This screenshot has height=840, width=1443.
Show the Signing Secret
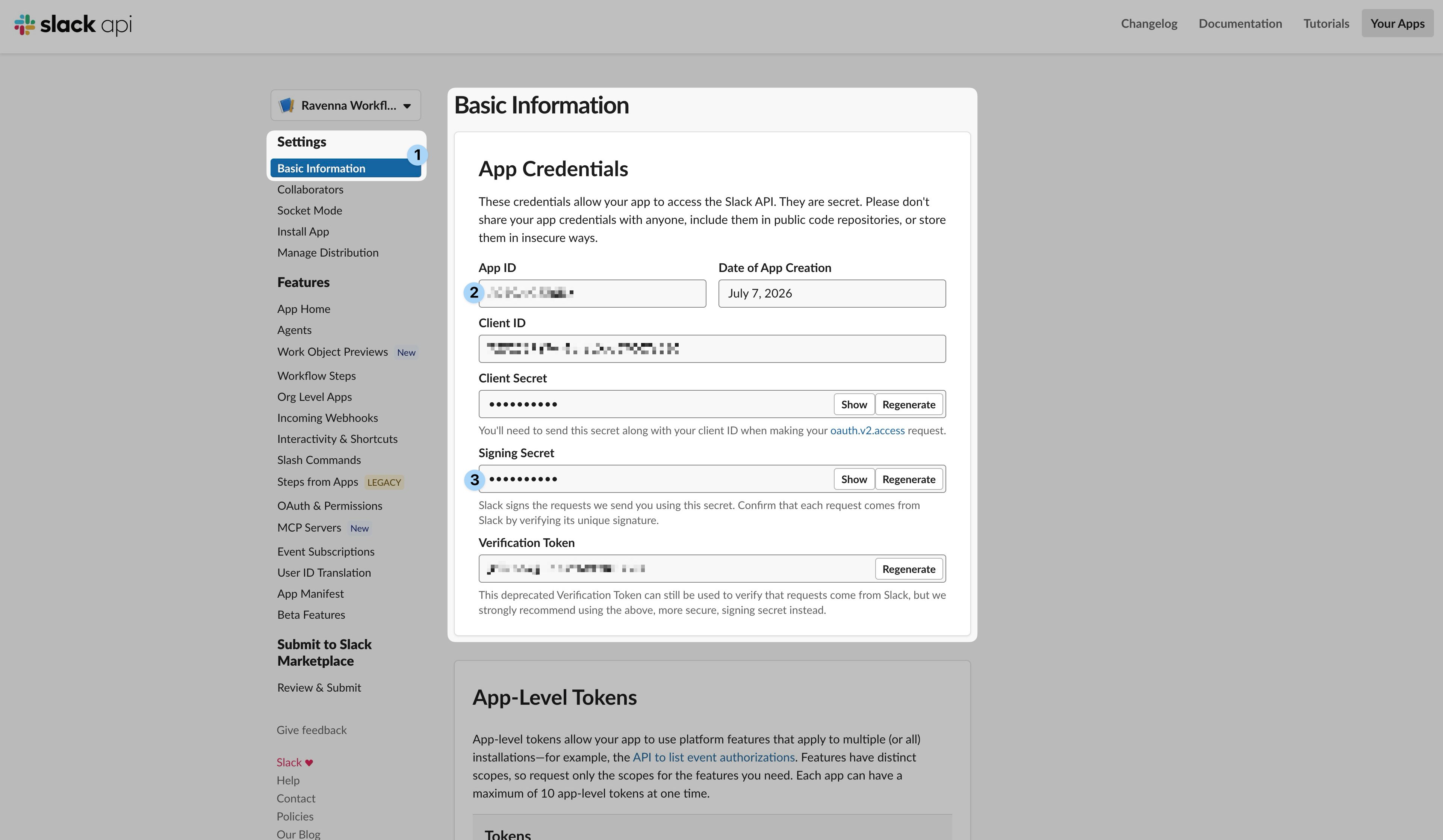click(x=854, y=479)
